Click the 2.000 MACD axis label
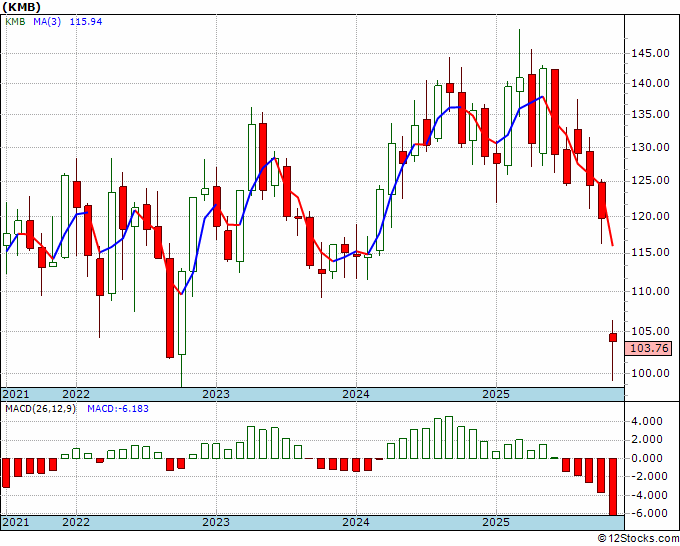Screen dimensions: 680x546 tap(647, 439)
